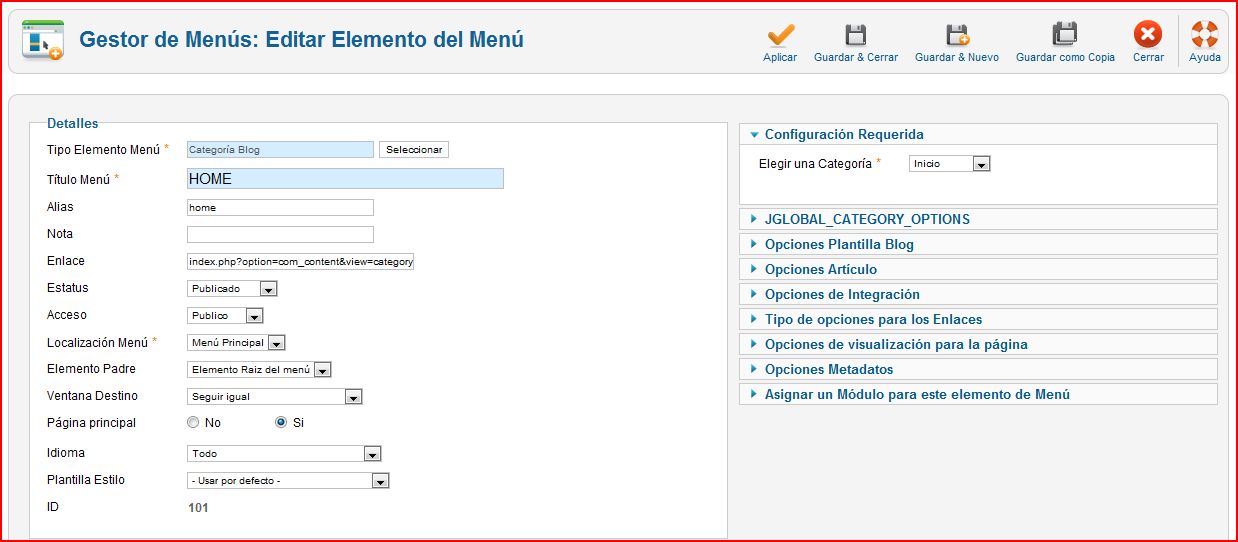Click the Alias input field
1238x542 pixels.
tap(280, 208)
